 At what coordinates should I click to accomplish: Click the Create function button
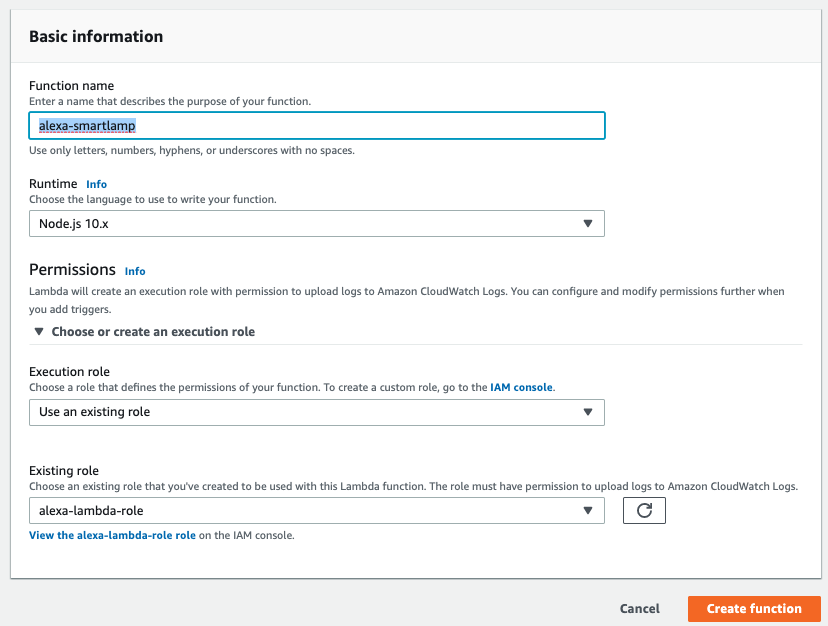click(x=754, y=609)
